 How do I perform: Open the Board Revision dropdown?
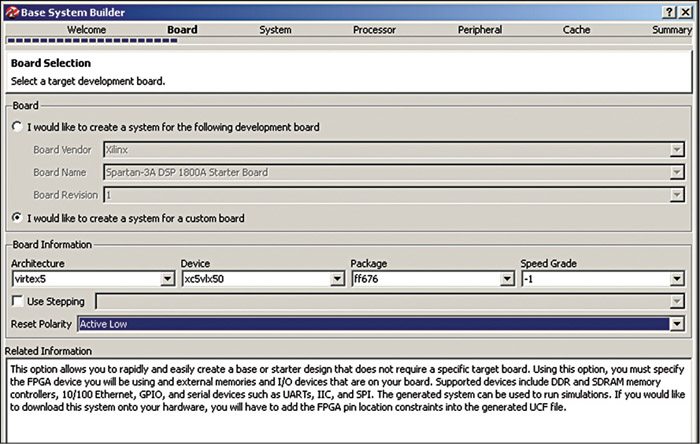(x=677, y=195)
